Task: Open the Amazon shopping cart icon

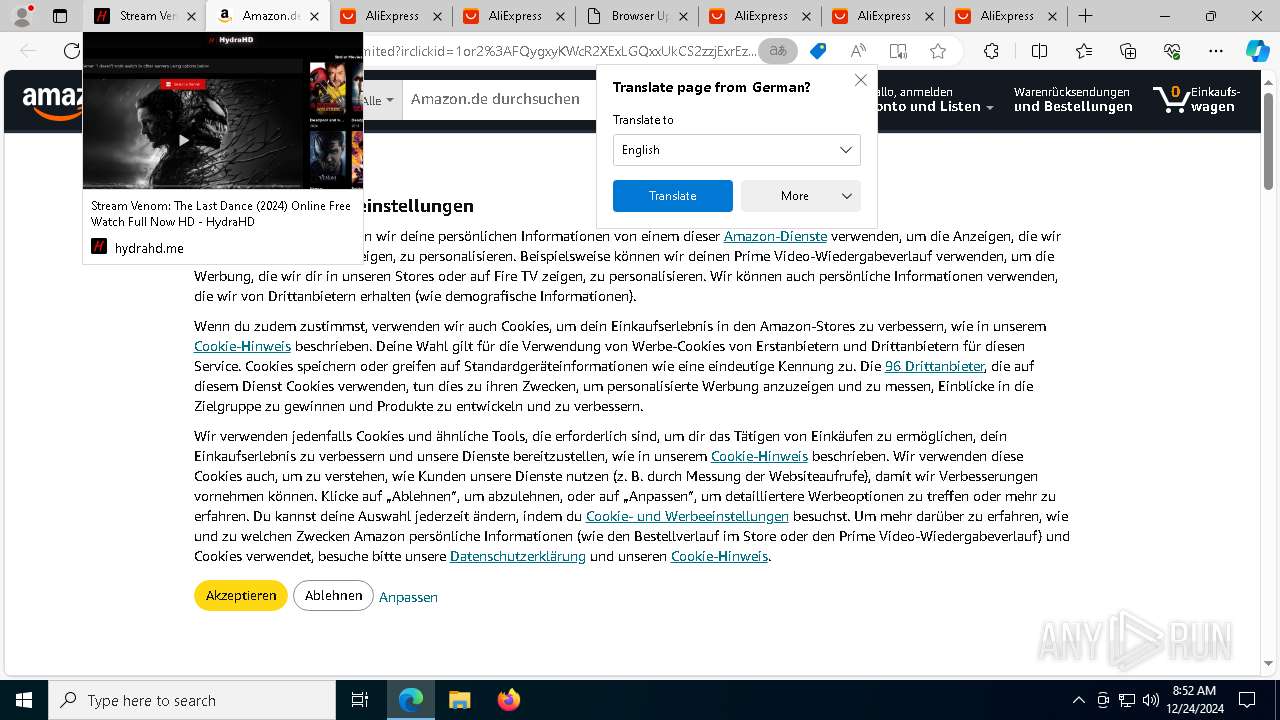Action: coord(1196,99)
